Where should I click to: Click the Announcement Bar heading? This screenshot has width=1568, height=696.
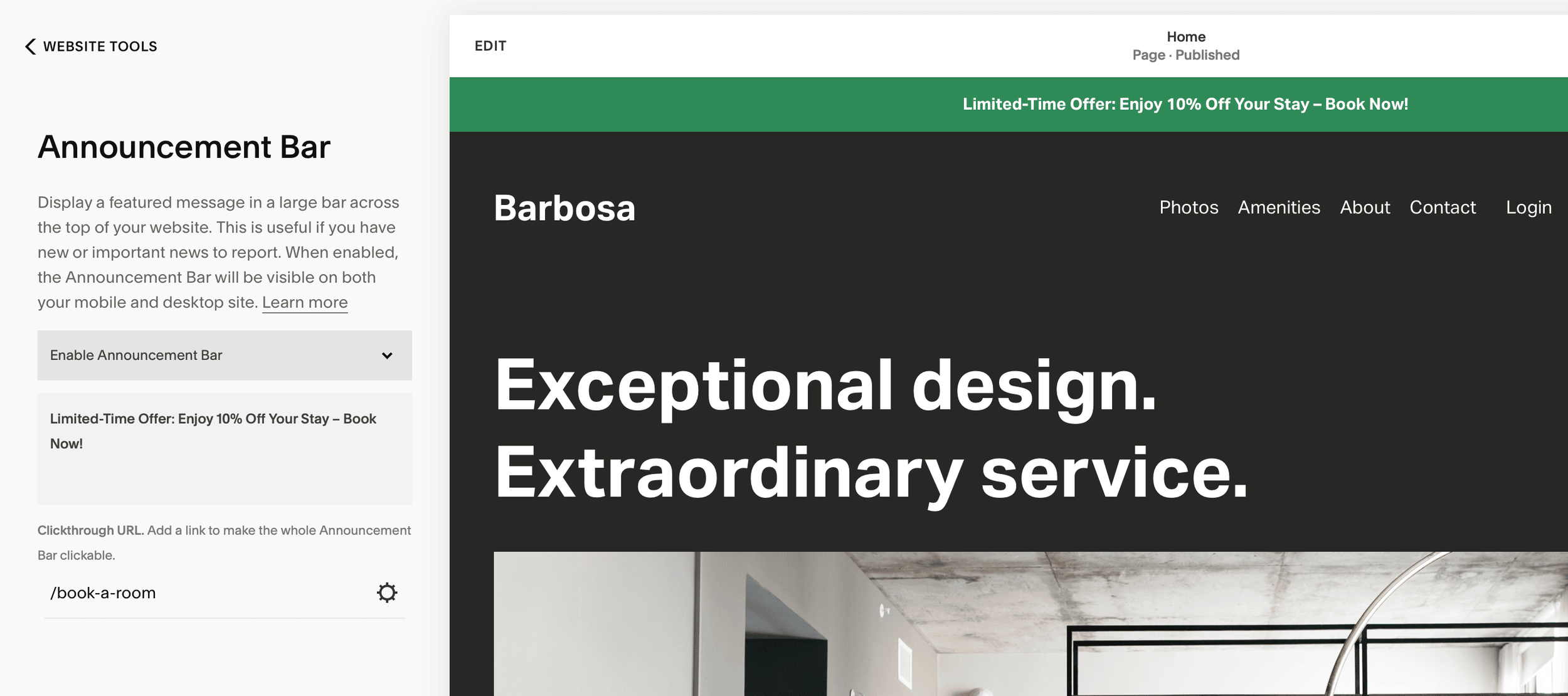tap(184, 147)
